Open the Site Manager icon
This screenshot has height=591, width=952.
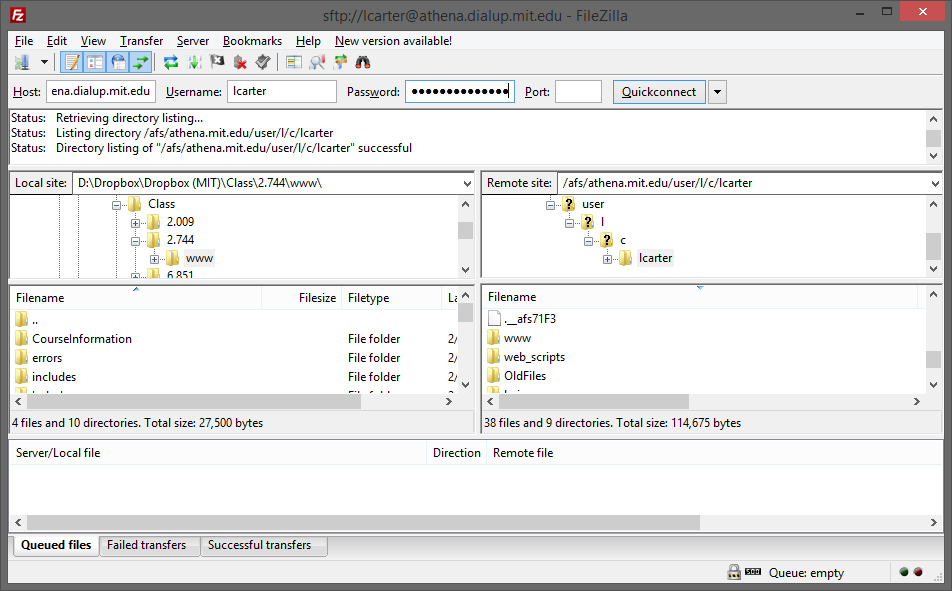(22, 62)
